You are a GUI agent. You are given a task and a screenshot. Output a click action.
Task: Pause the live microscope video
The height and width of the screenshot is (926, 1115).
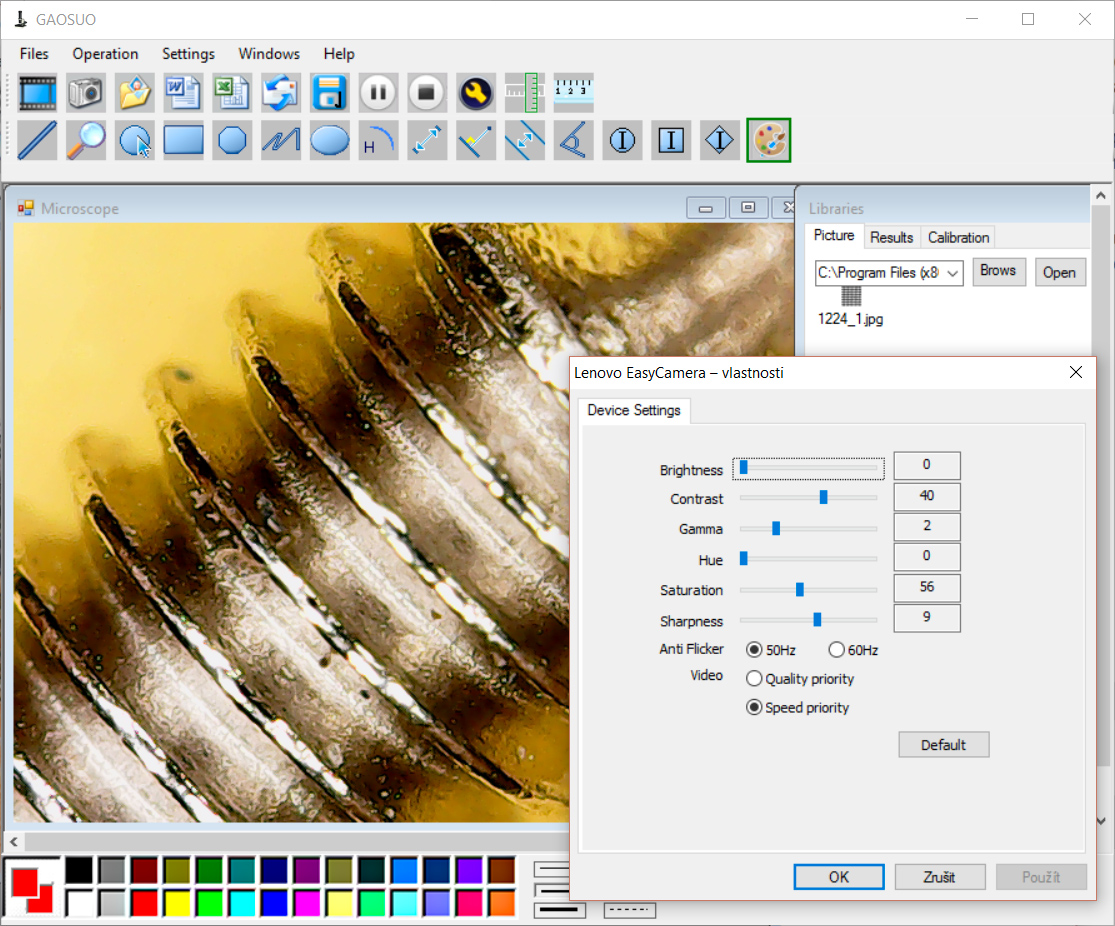pos(378,92)
